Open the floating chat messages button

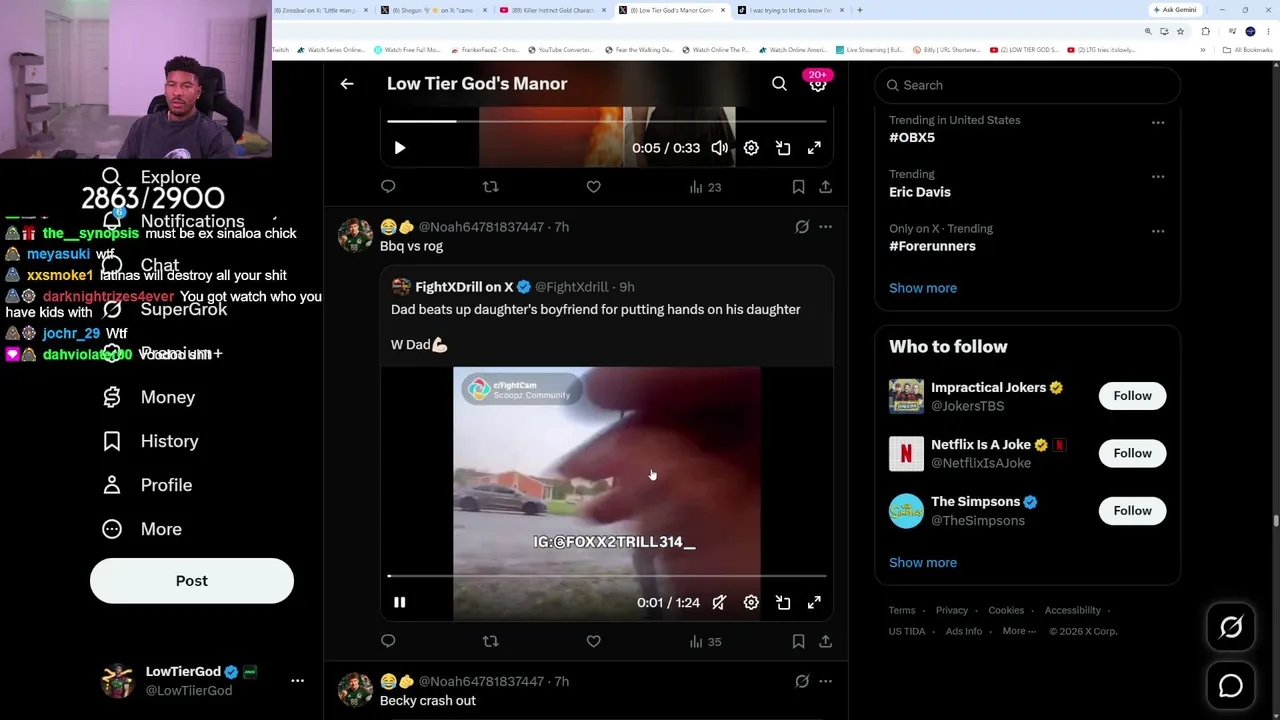tap(1231, 686)
